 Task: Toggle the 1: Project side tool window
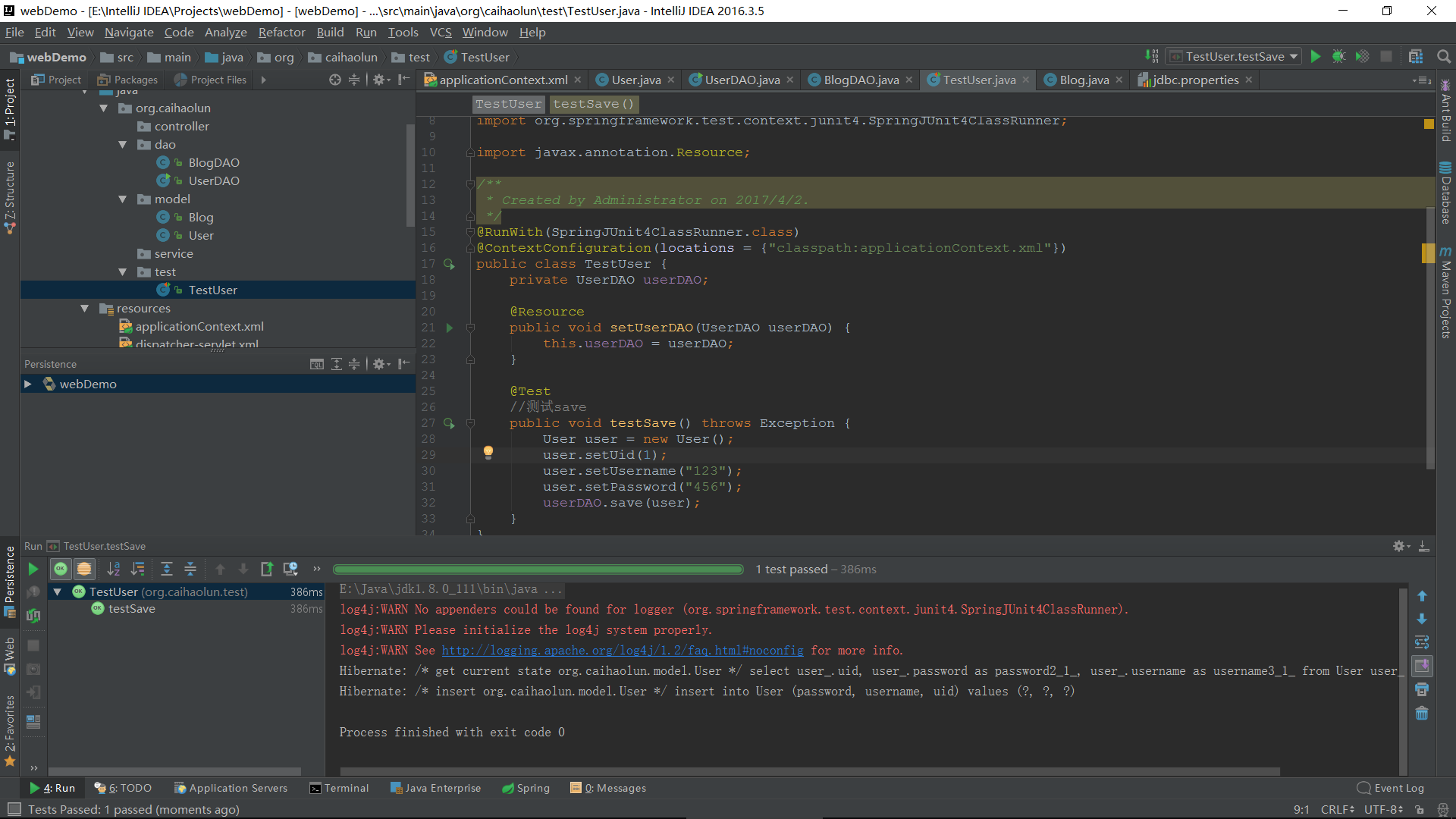(x=10, y=110)
